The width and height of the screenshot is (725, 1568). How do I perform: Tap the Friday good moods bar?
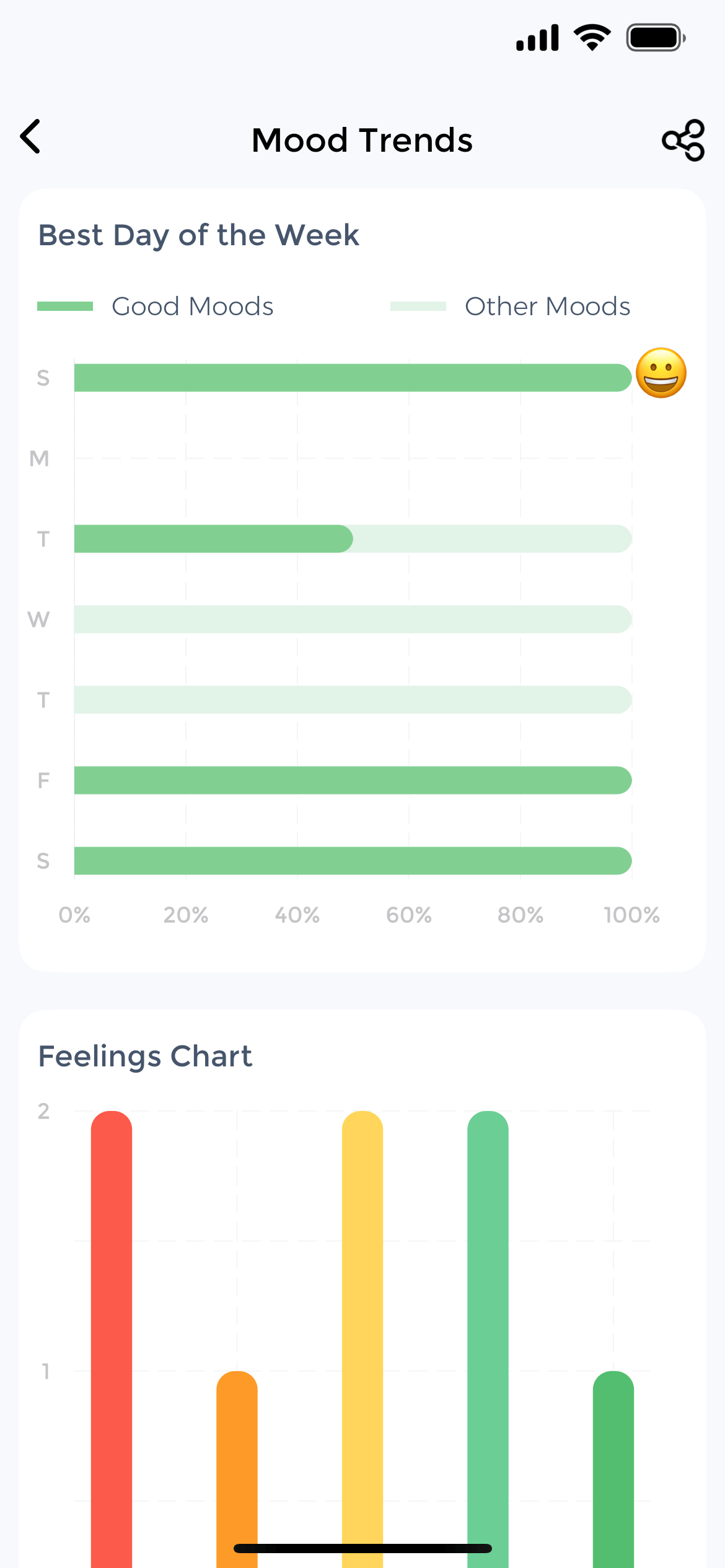(353, 780)
